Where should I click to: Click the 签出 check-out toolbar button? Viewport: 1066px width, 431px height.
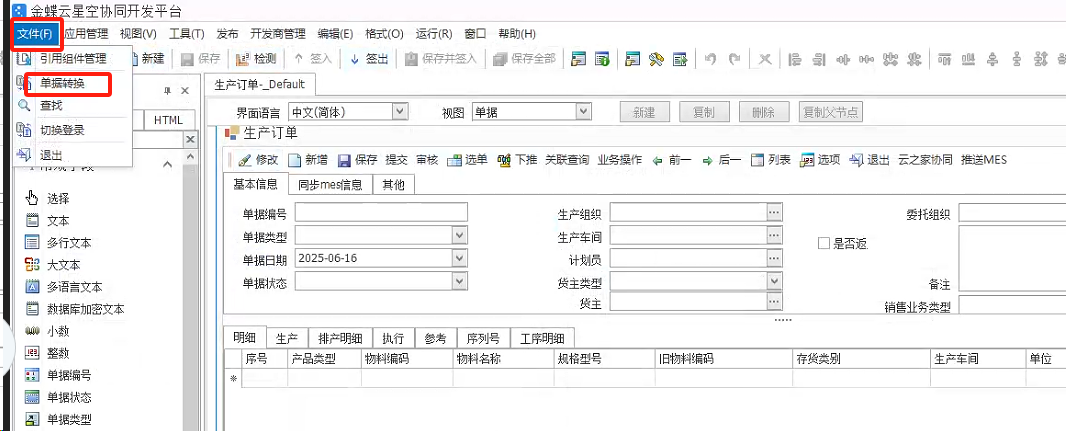368,59
